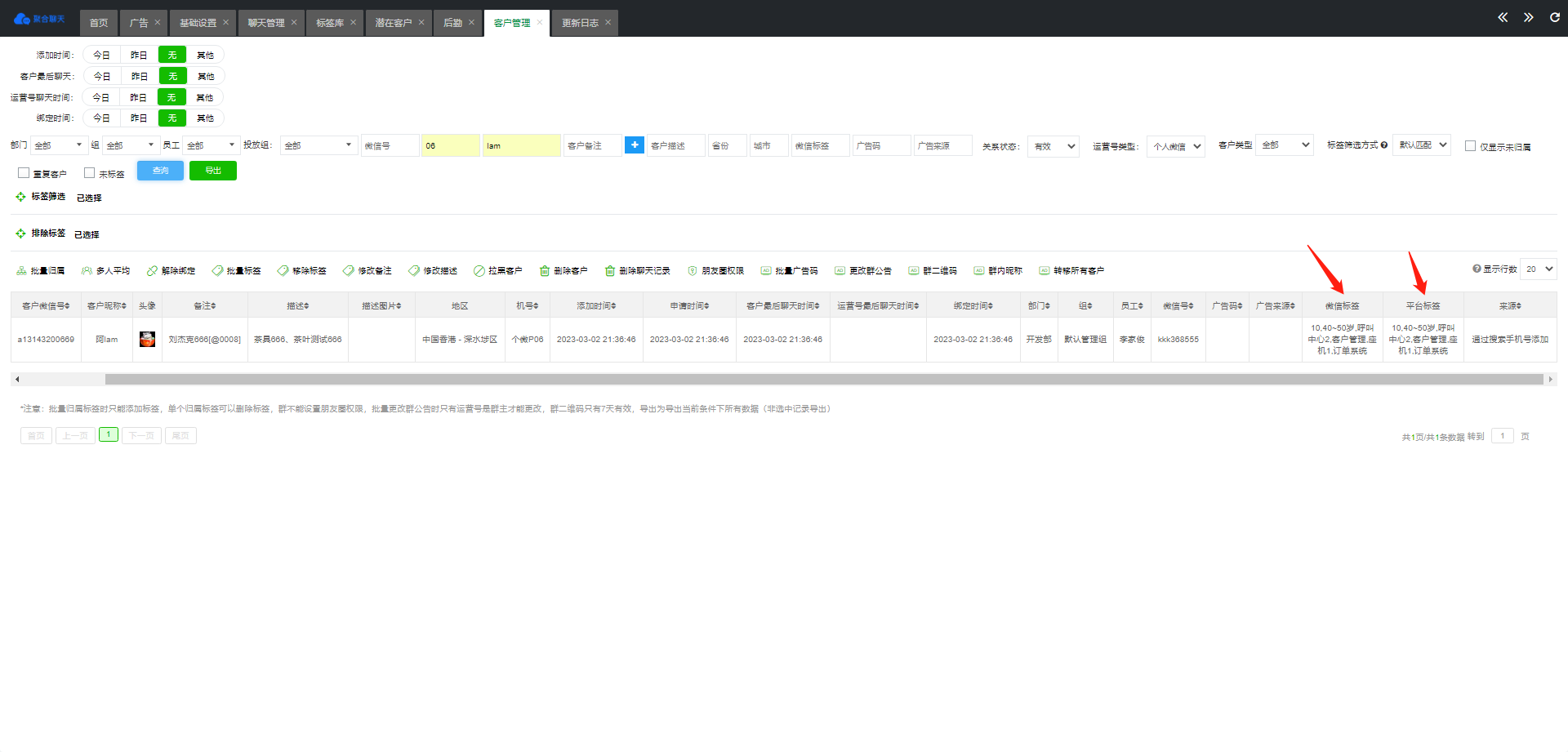1568x752 pixels.
Task: Tick the 未标签 checkbox
Action: click(x=90, y=173)
